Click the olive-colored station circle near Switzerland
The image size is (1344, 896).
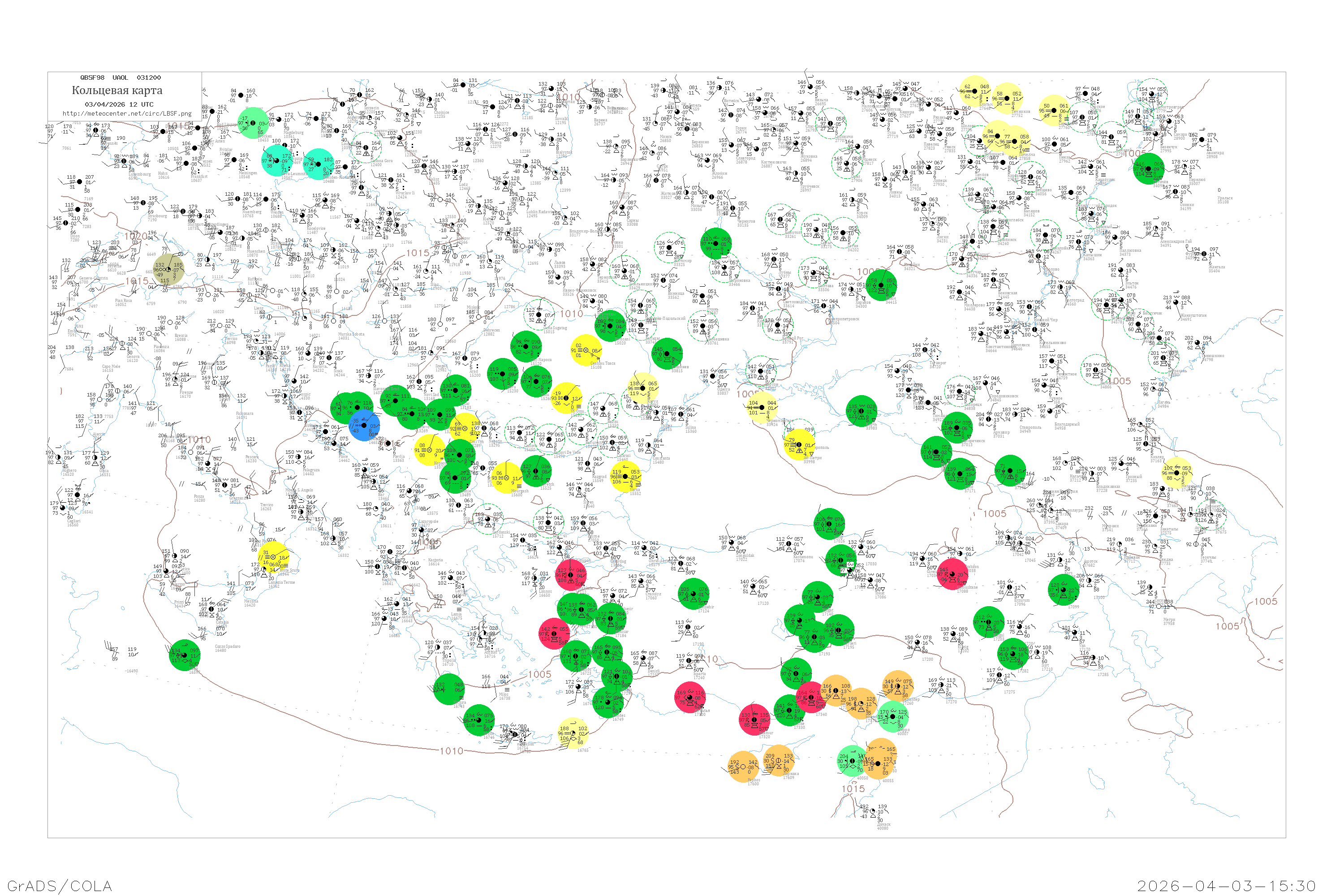tap(168, 270)
